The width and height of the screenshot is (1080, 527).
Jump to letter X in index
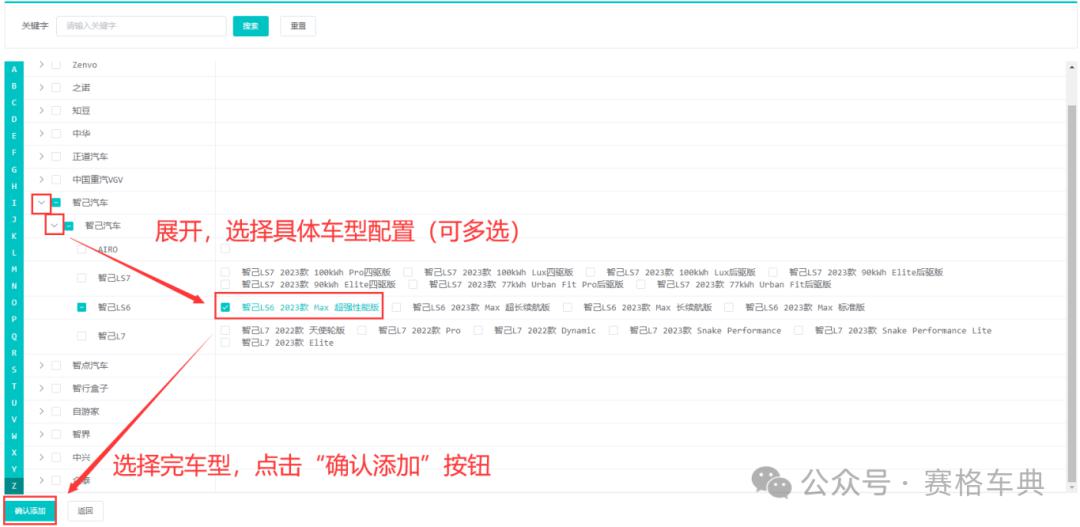click(14, 453)
